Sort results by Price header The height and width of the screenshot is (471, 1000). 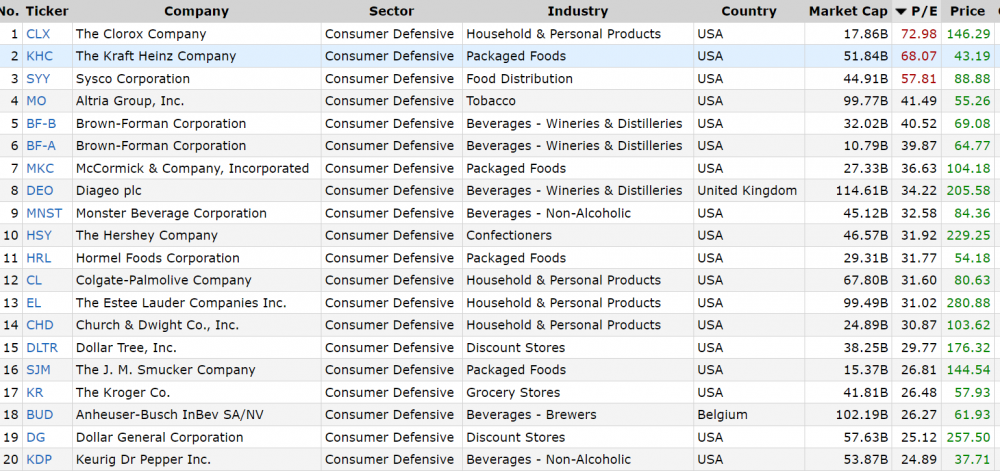(967, 11)
